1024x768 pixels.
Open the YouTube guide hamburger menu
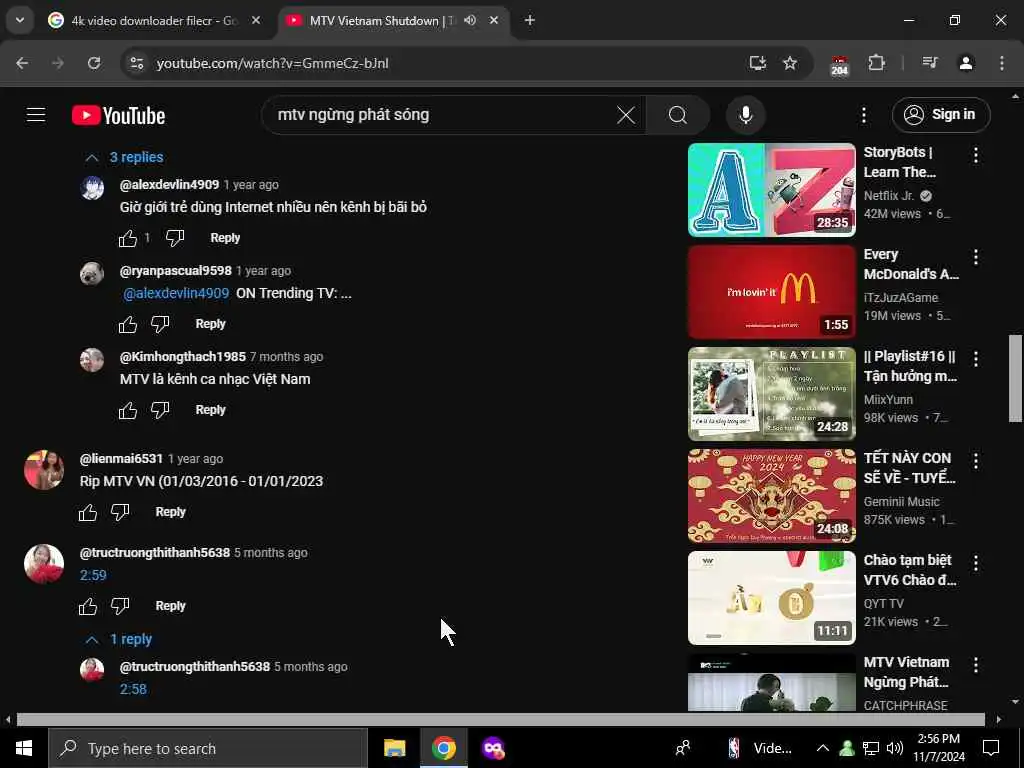pyautogui.click(x=36, y=115)
